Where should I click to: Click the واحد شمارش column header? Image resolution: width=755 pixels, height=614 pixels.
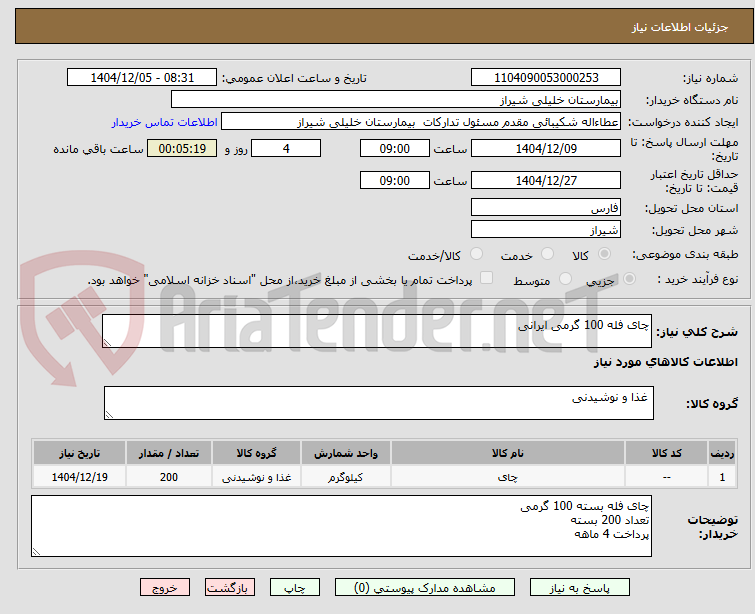(x=346, y=453)
